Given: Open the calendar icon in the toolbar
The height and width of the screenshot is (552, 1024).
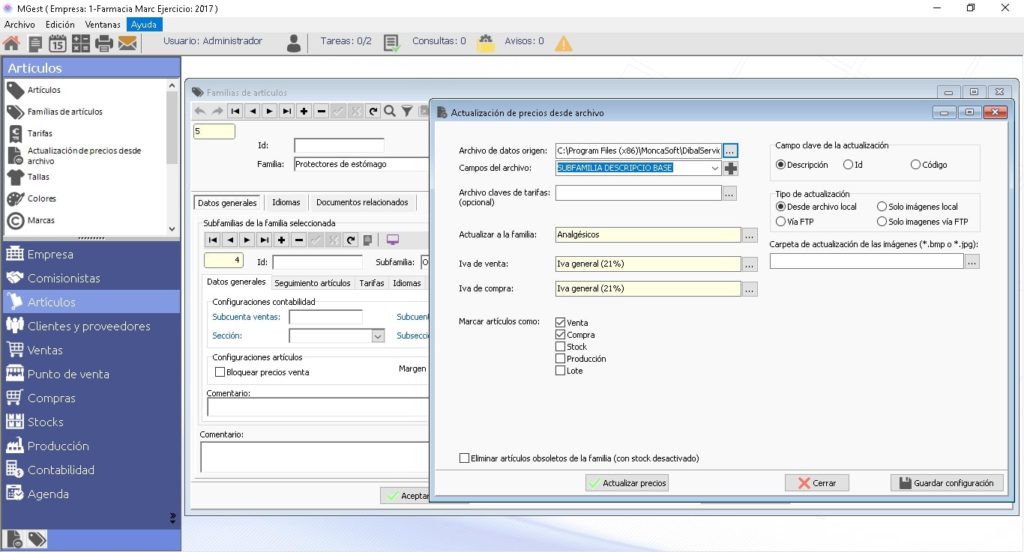Looking at the screenshot, I should [x=57, y=44].
